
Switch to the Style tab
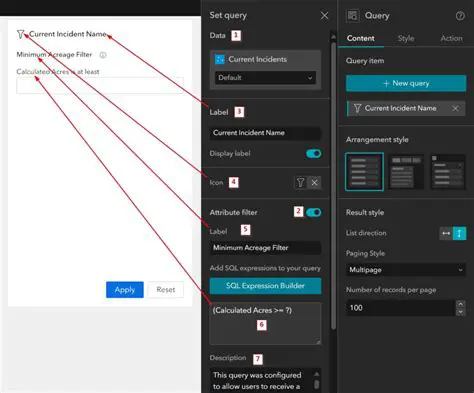(x=406, y=38)
